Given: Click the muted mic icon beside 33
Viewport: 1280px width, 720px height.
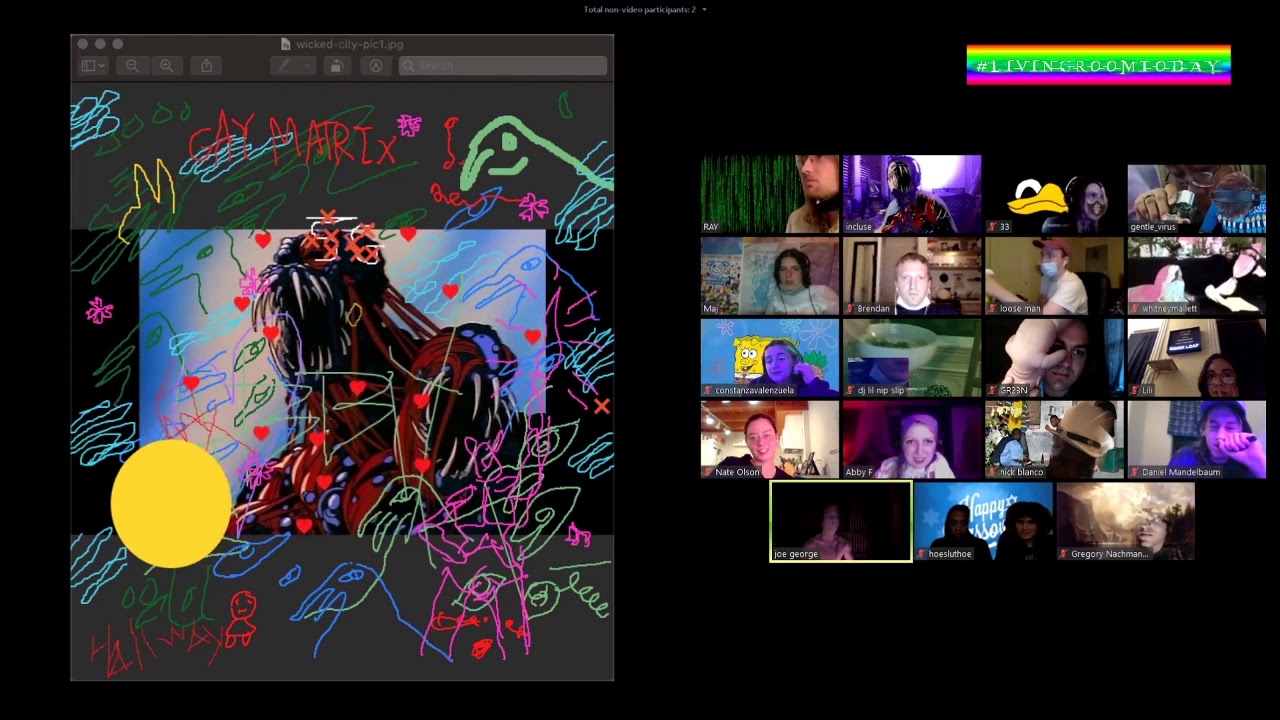Looking at the screenshot, I should [x=992, y=227].
